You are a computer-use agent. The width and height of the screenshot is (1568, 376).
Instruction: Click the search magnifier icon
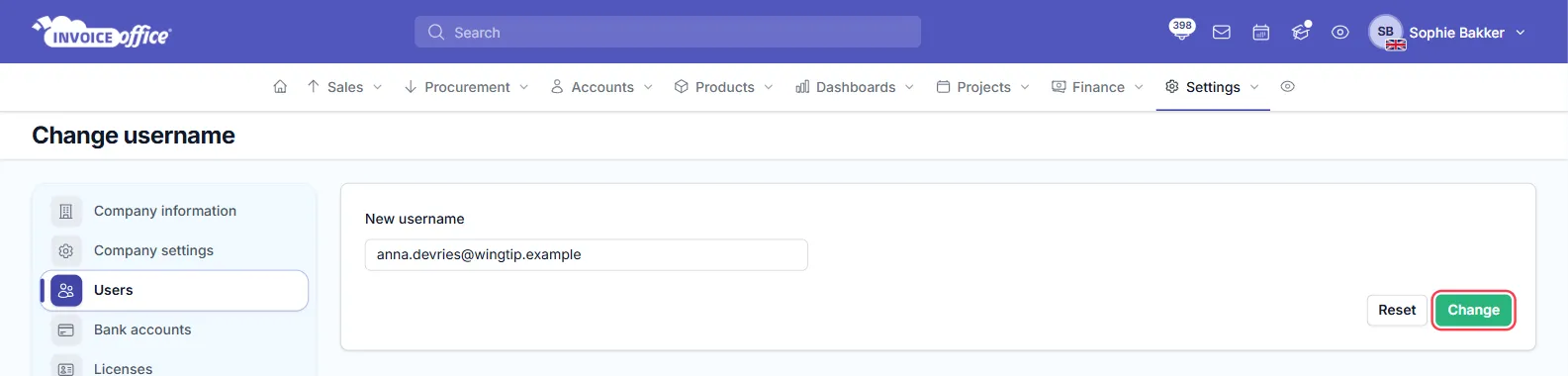coord(436,33)
